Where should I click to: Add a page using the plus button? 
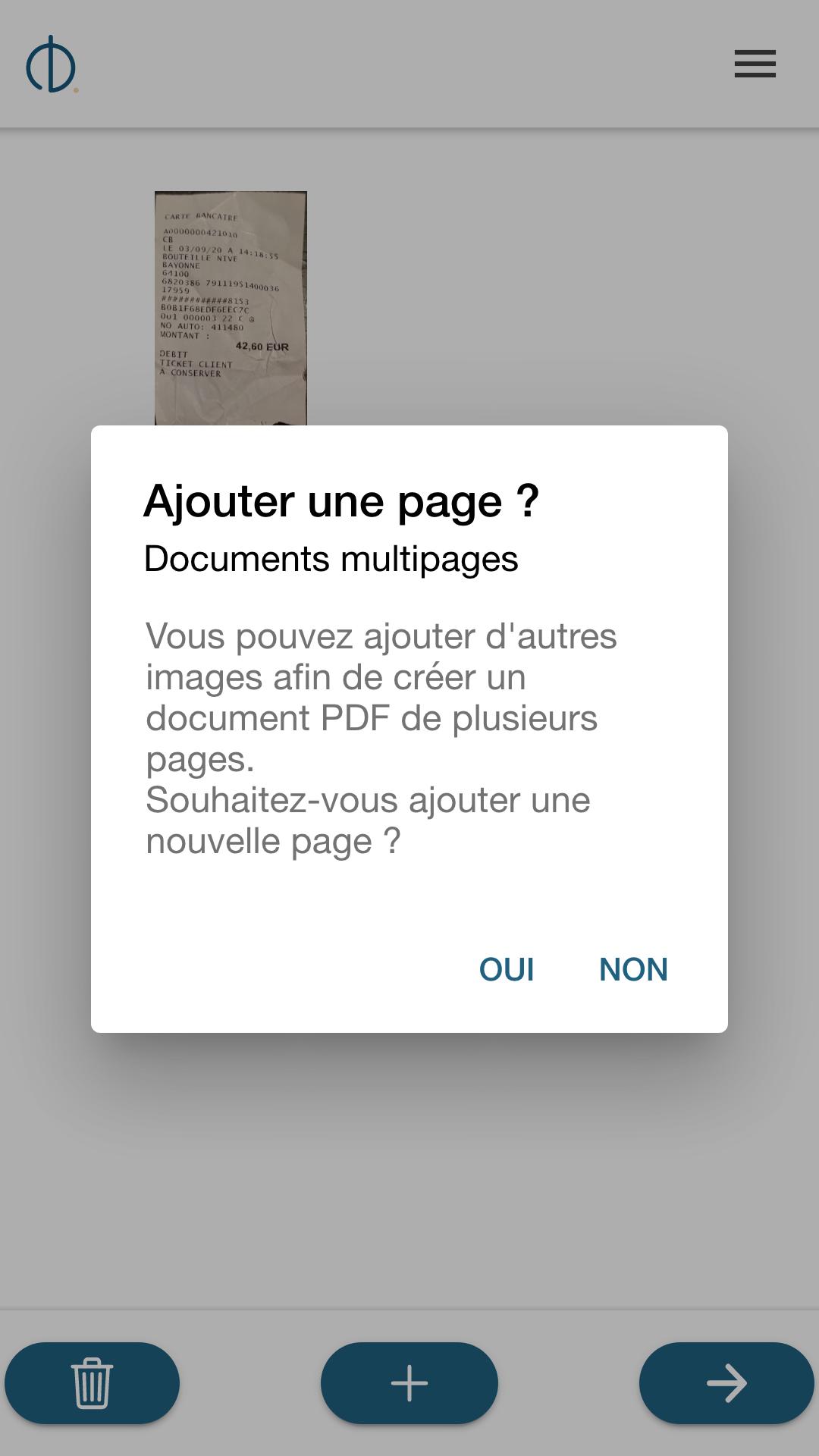pyautogui.click(x=409, y=1383)
